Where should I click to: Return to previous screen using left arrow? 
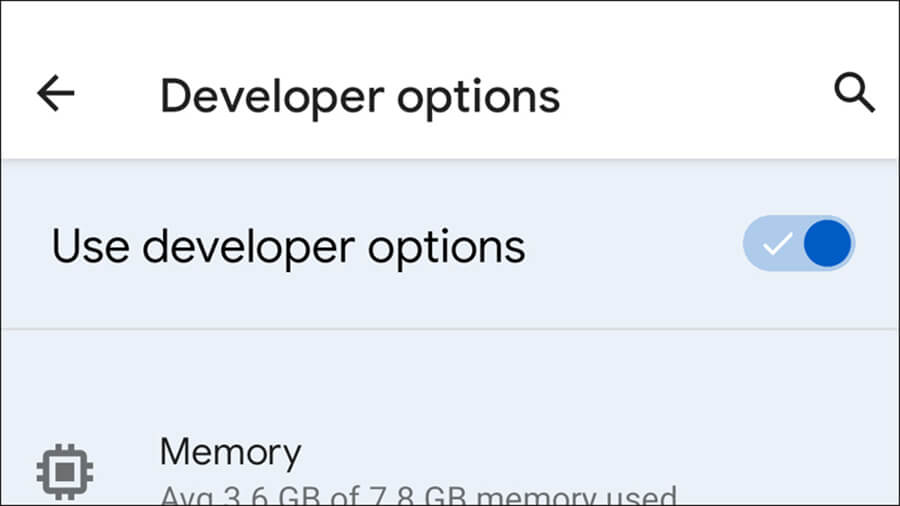click(x=56, y=94)
